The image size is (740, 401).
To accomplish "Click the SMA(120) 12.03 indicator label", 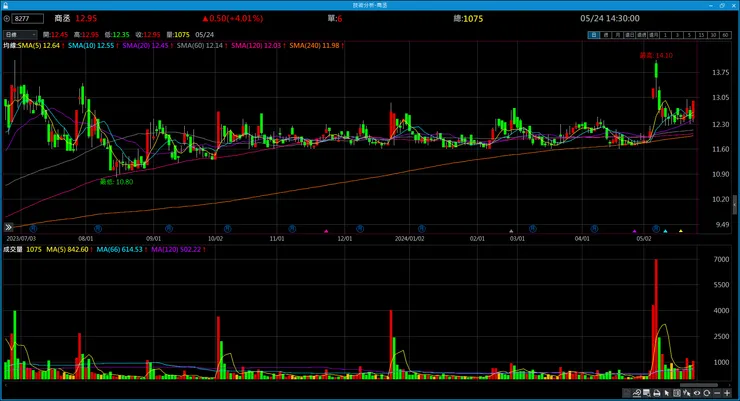I will pos(256,46).
